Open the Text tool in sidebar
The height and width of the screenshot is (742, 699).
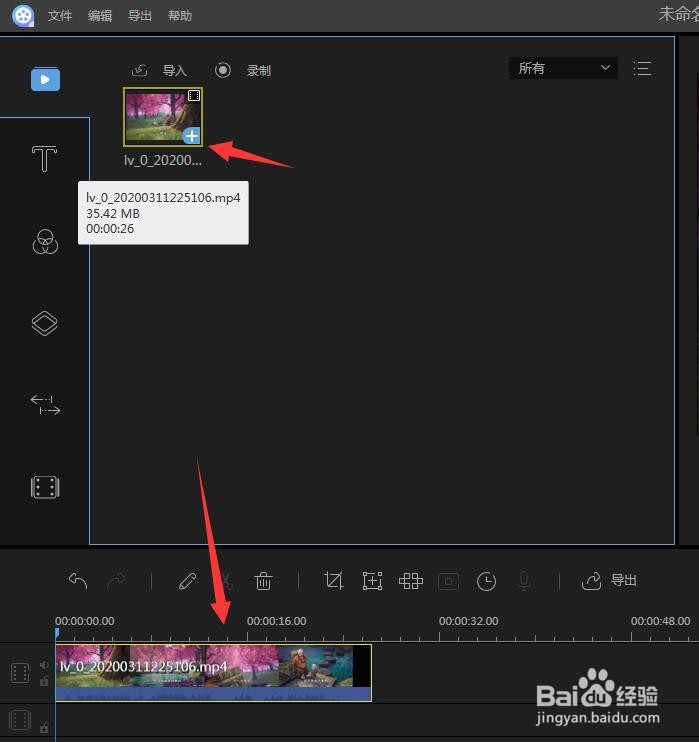pos(44,159)
